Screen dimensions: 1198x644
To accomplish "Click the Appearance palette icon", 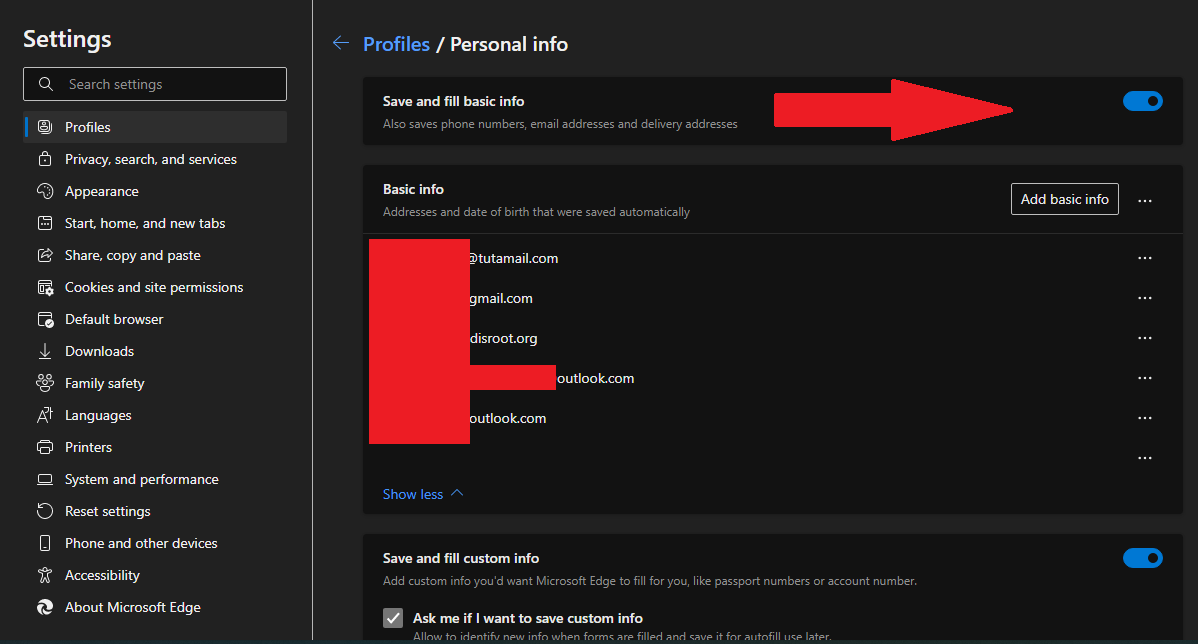I will [44, 191].
